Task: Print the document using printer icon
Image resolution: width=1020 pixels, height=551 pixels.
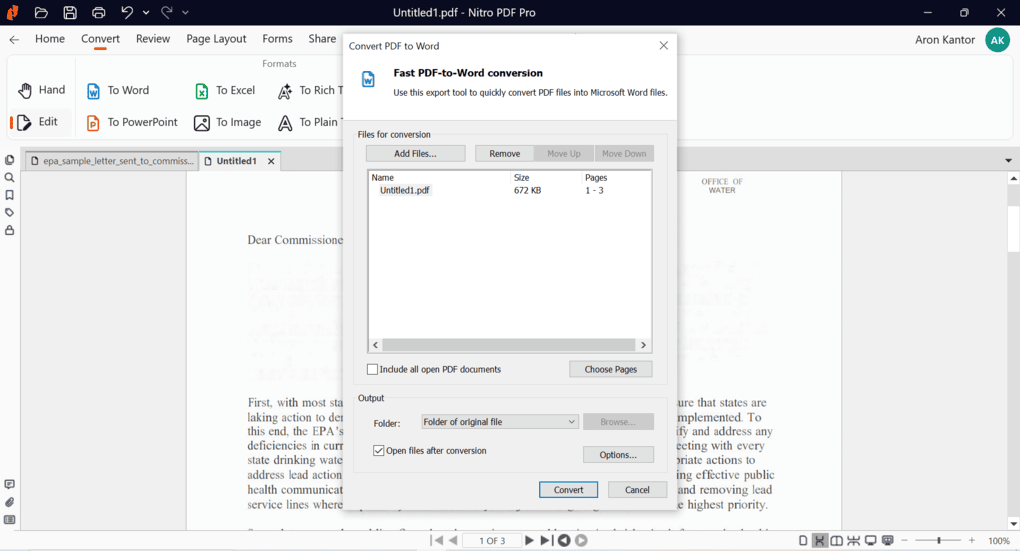Action: (98, 12)
